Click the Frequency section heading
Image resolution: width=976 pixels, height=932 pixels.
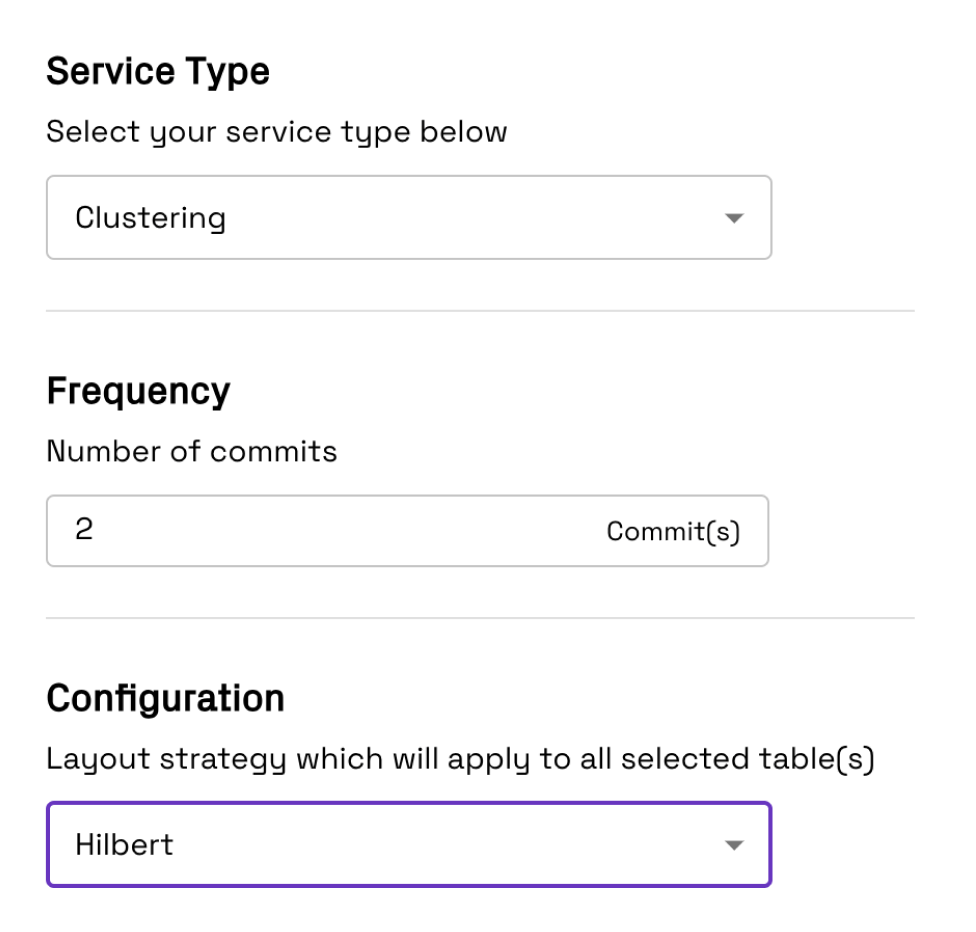pyautogui.click(x=138, y=392)
